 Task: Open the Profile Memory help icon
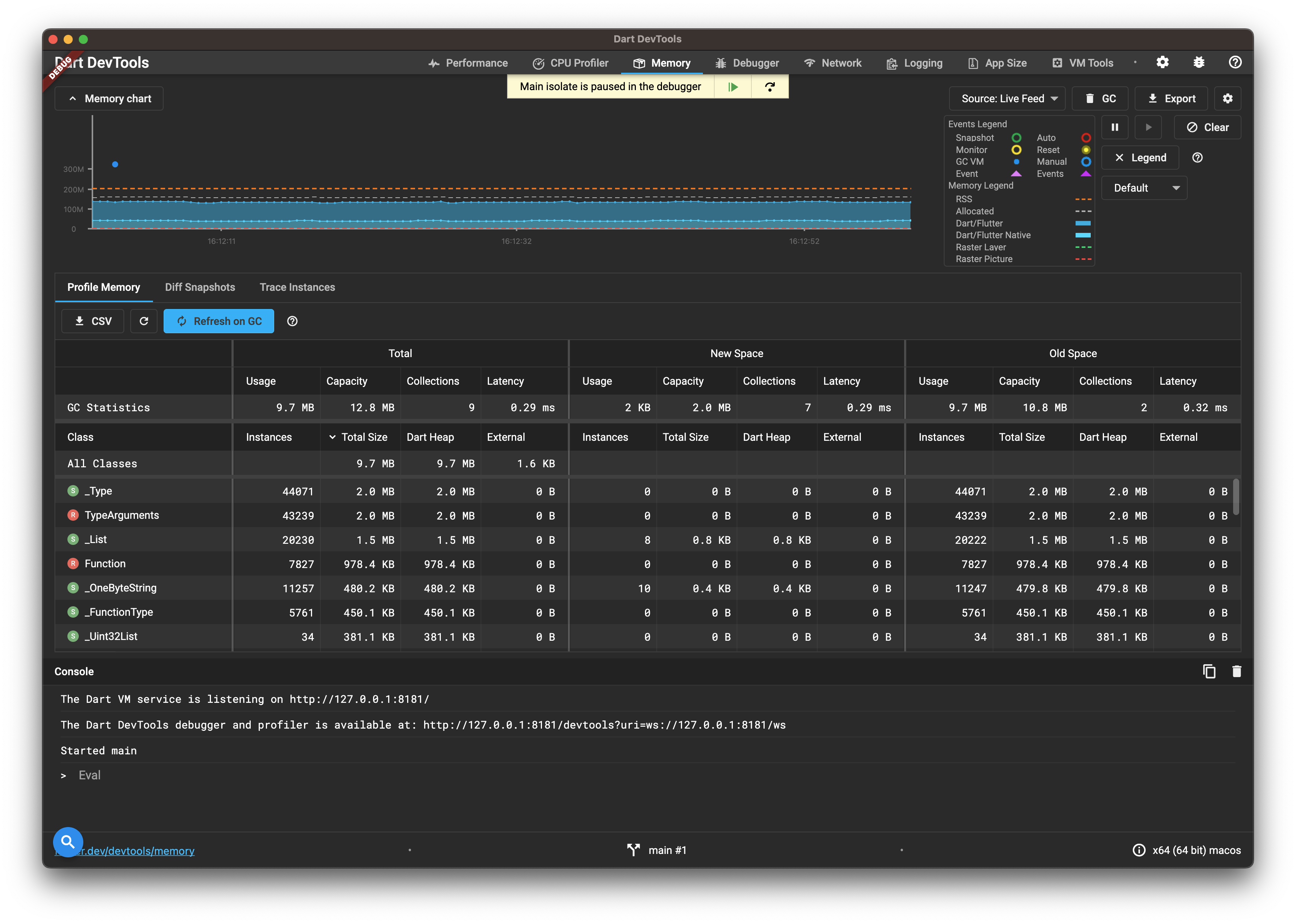click(x=292, y=322)
